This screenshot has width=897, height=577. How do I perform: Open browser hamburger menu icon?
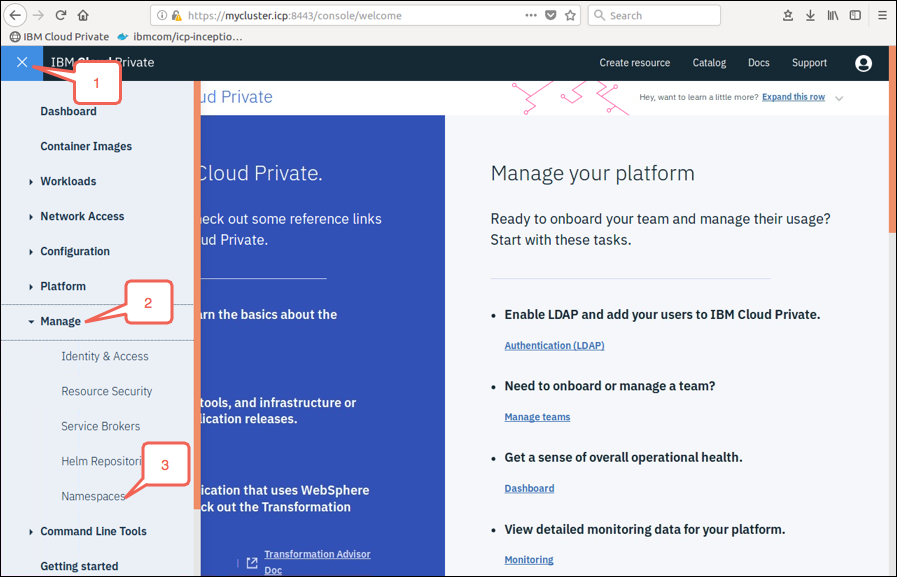pos(882,15)
